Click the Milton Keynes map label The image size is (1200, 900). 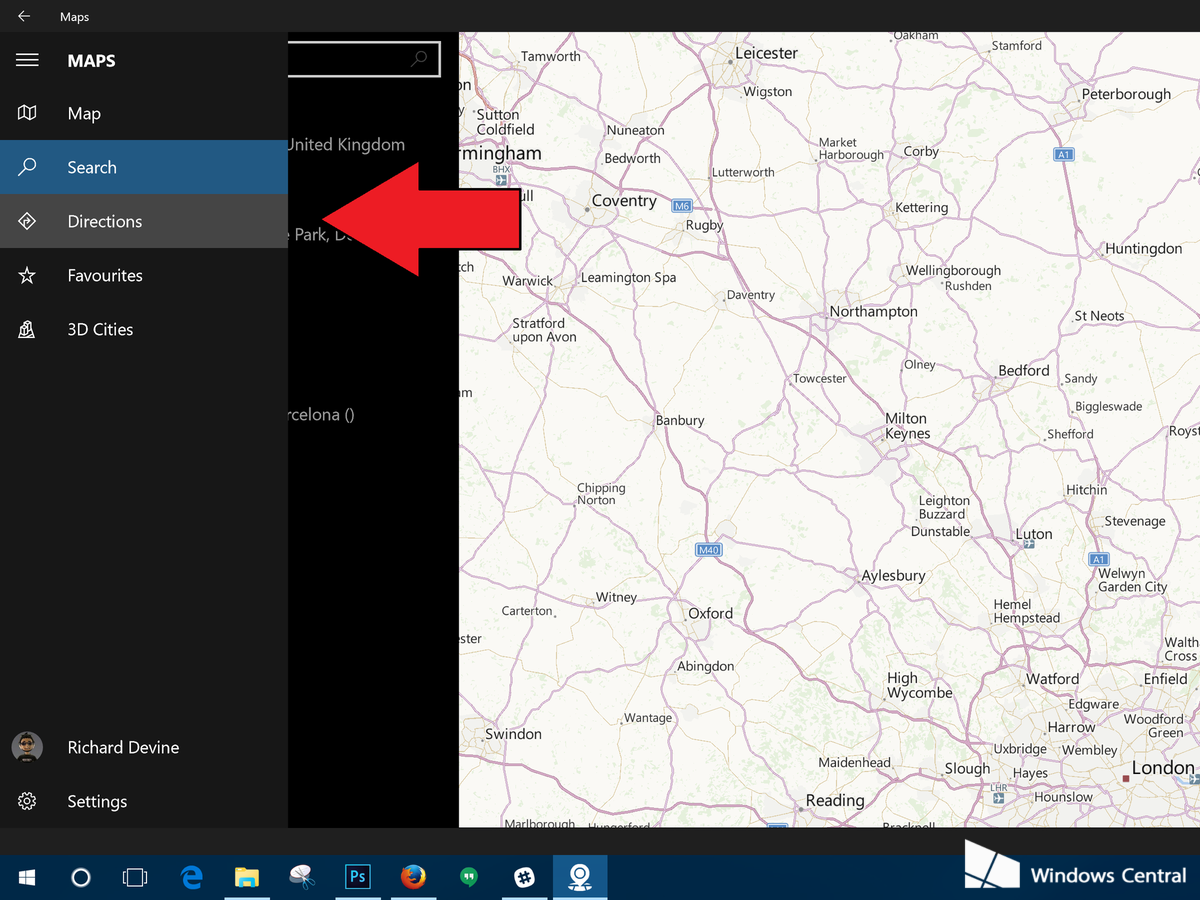[x=907, y=426]
